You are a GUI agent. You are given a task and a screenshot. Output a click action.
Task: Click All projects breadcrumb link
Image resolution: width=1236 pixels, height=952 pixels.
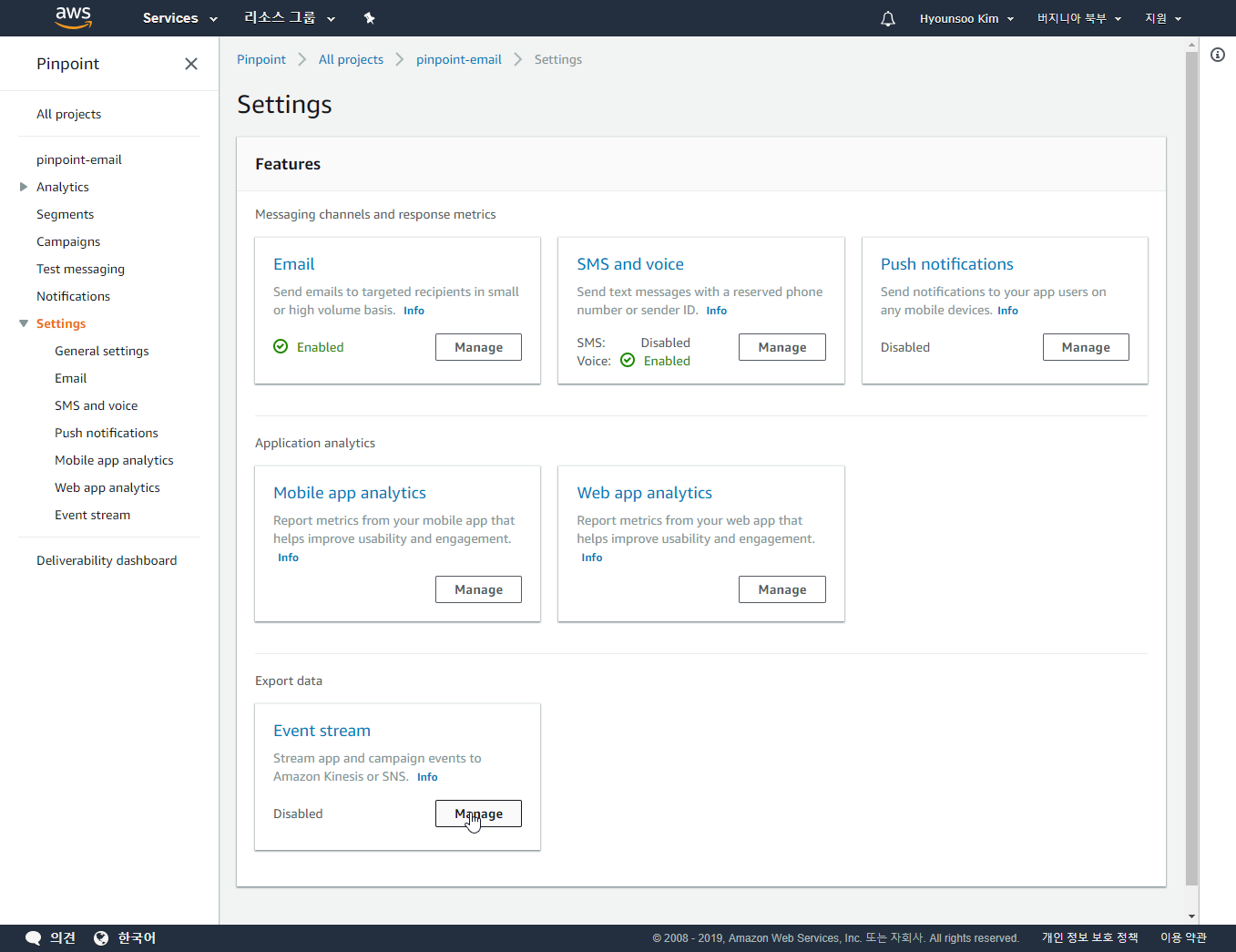click(x=351, y=59)
